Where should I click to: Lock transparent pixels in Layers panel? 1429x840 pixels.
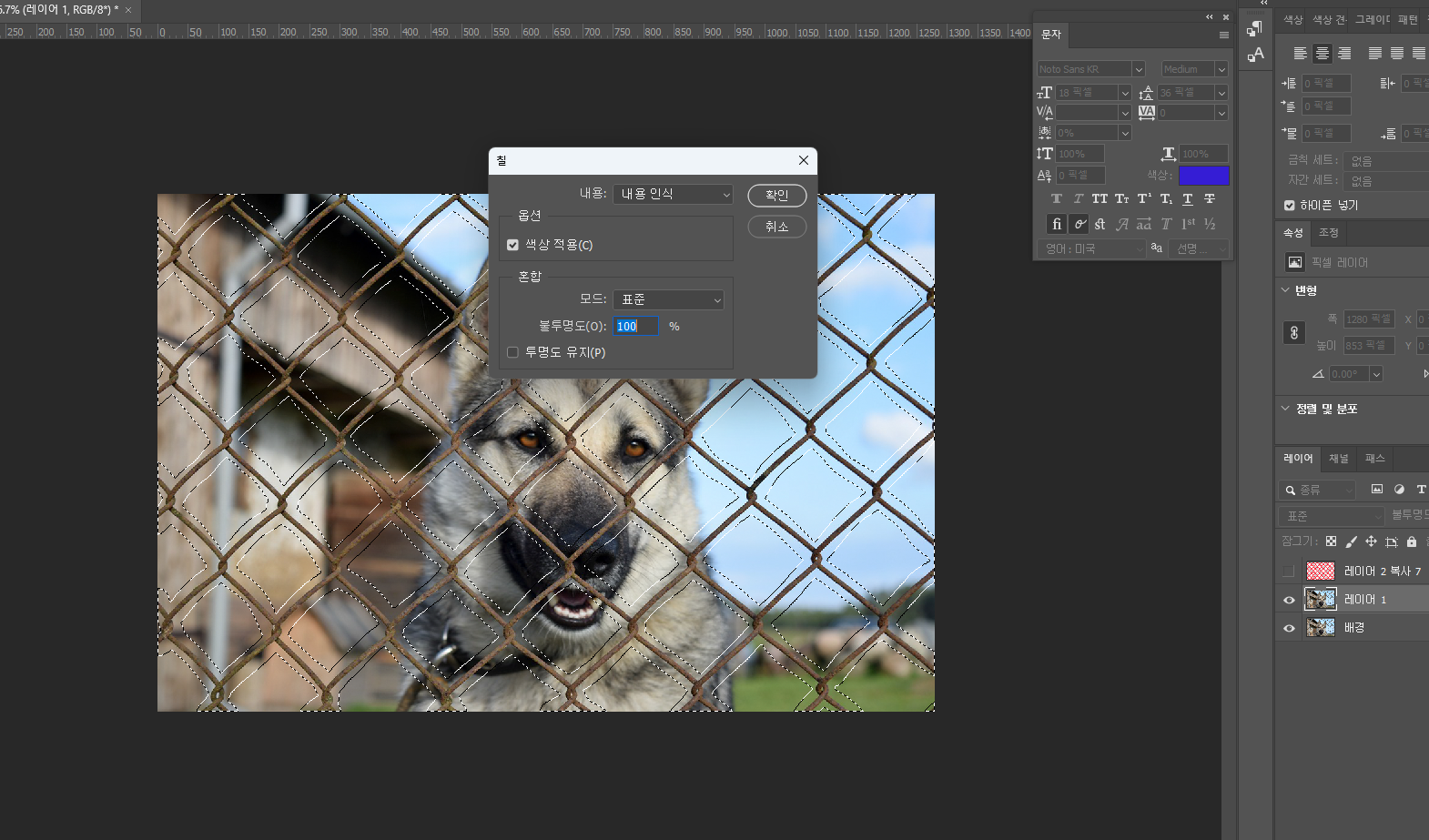tap(1331, 541)
